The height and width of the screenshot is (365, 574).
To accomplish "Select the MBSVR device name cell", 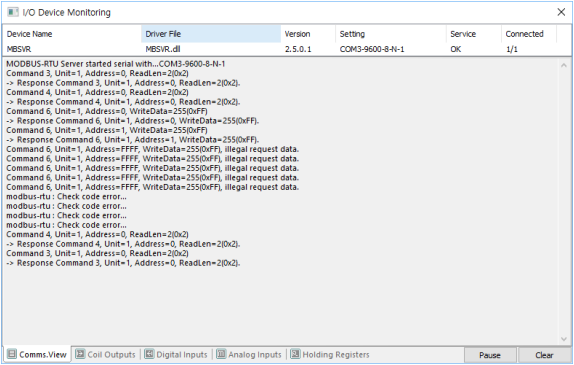I will tap(19, 49).
